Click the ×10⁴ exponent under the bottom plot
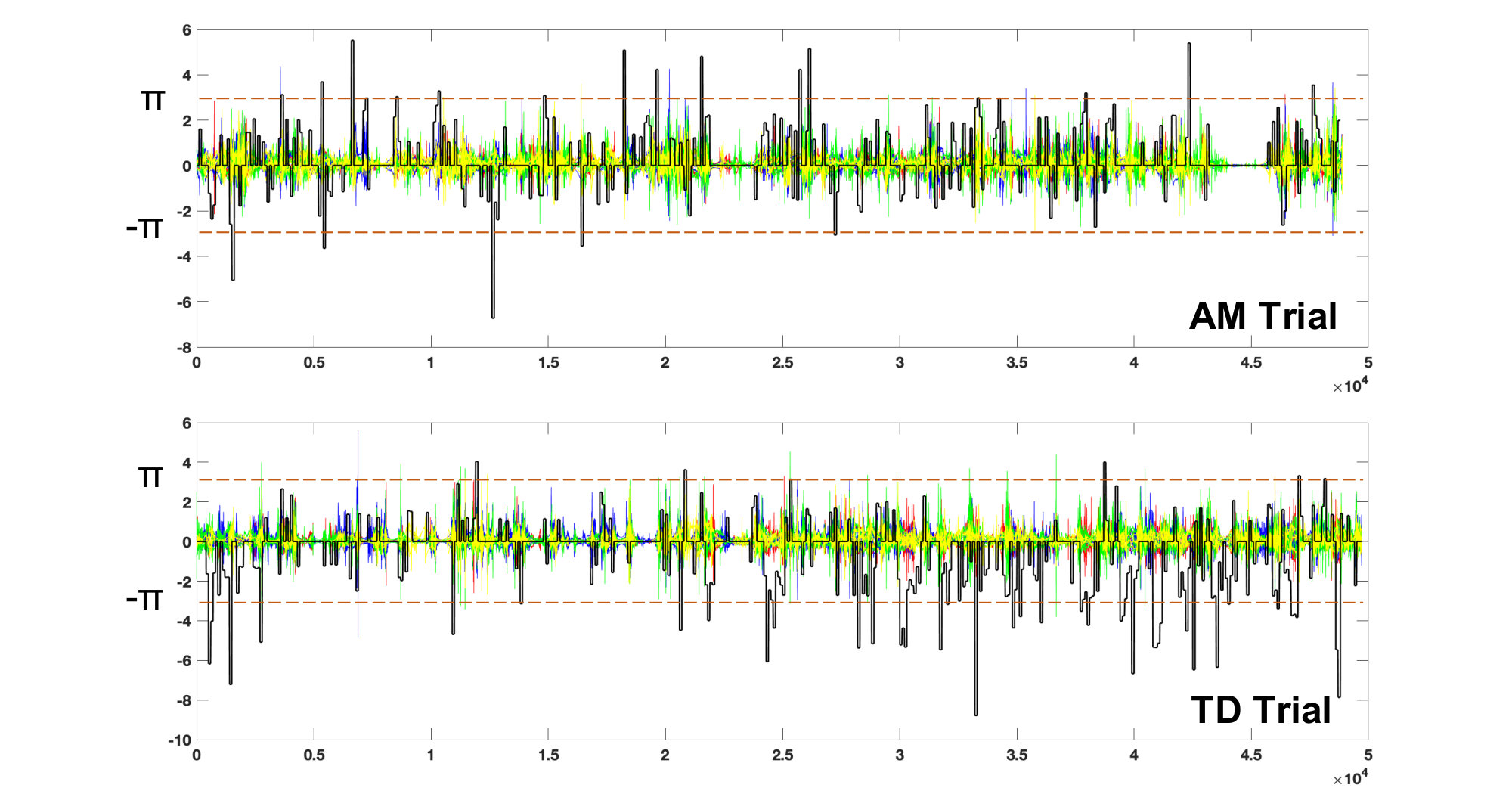1512x788 pixels. (x=1350, y=778)
